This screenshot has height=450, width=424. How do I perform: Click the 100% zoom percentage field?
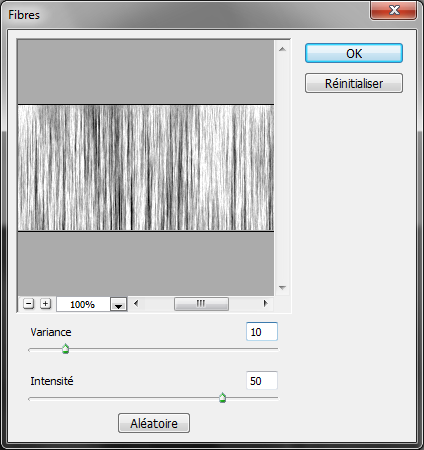pyautogui.click(x=83, y=304)
